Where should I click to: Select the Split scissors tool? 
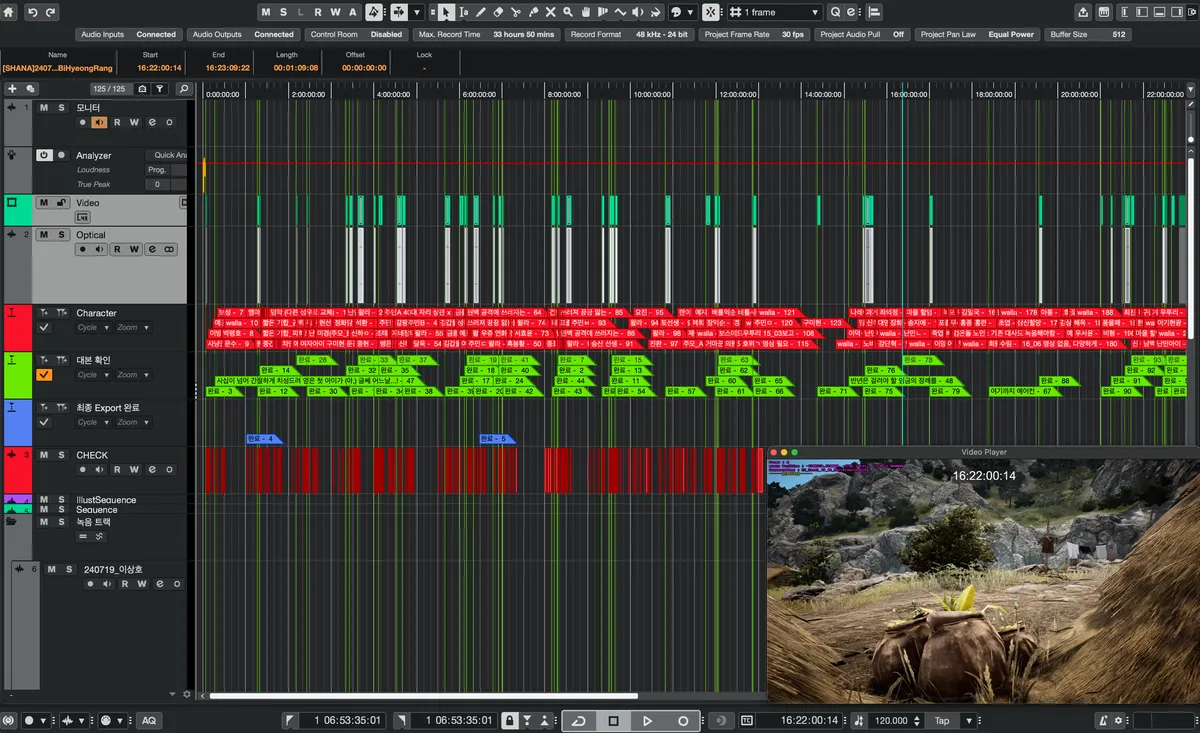coord(516,12)
